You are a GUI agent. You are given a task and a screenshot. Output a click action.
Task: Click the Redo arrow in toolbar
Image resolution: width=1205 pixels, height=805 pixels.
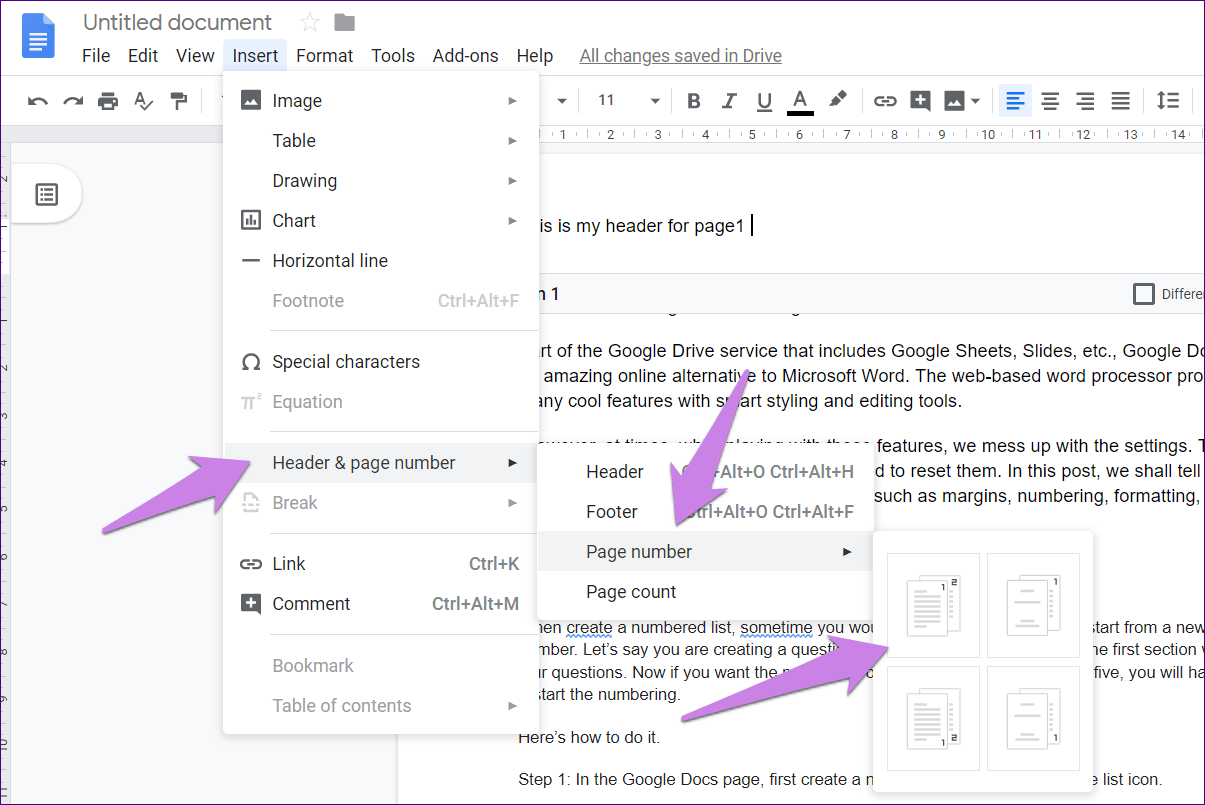pos(73,100)
